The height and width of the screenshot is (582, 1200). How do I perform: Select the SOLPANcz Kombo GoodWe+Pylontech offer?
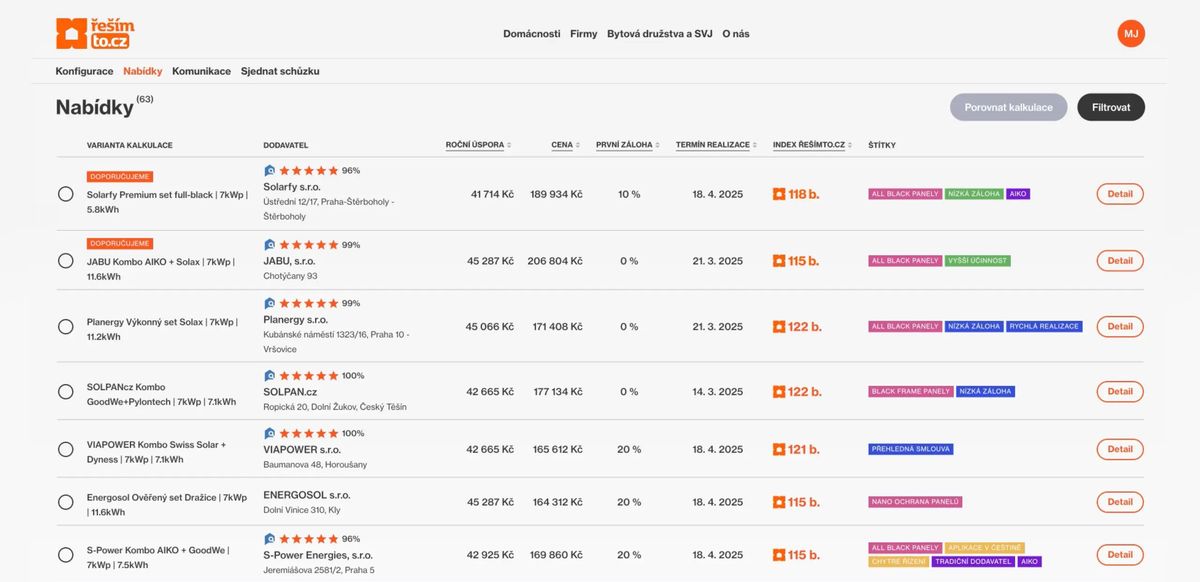(65, 392)
